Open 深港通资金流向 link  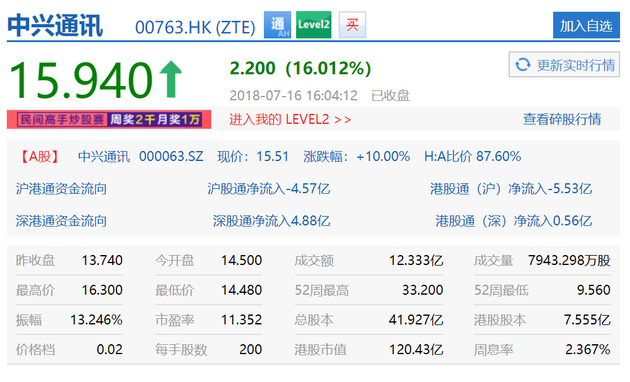(61, 221)
